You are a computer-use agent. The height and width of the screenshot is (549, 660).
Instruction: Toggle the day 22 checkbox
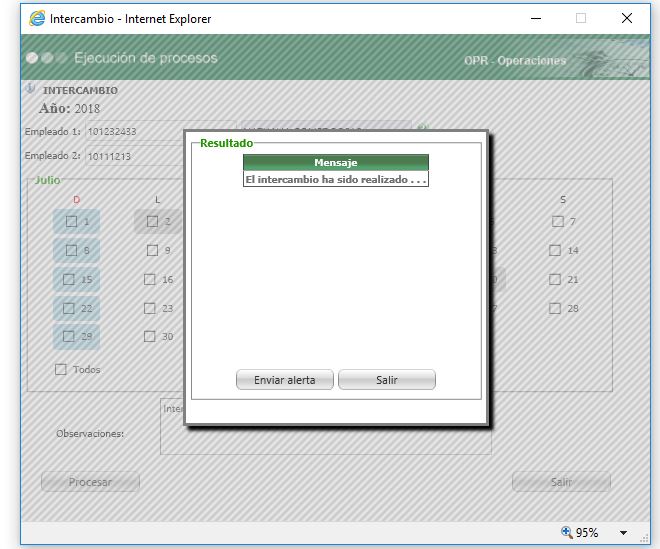pos(69,308)
